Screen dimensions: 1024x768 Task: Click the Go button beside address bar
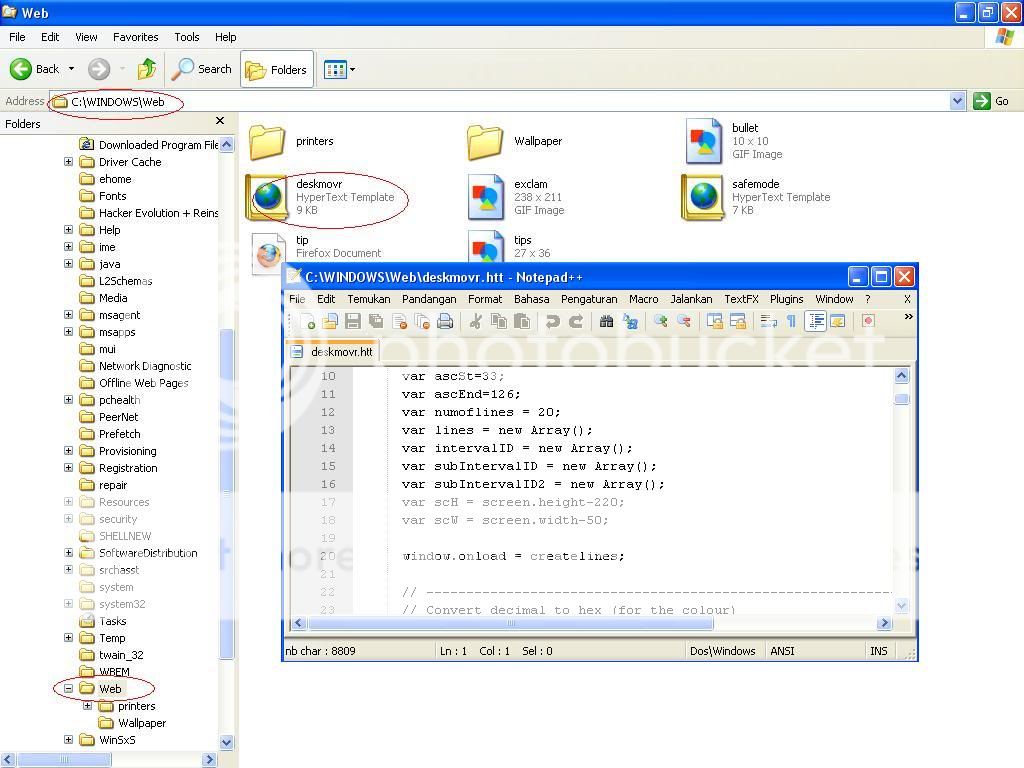(991, 101)
